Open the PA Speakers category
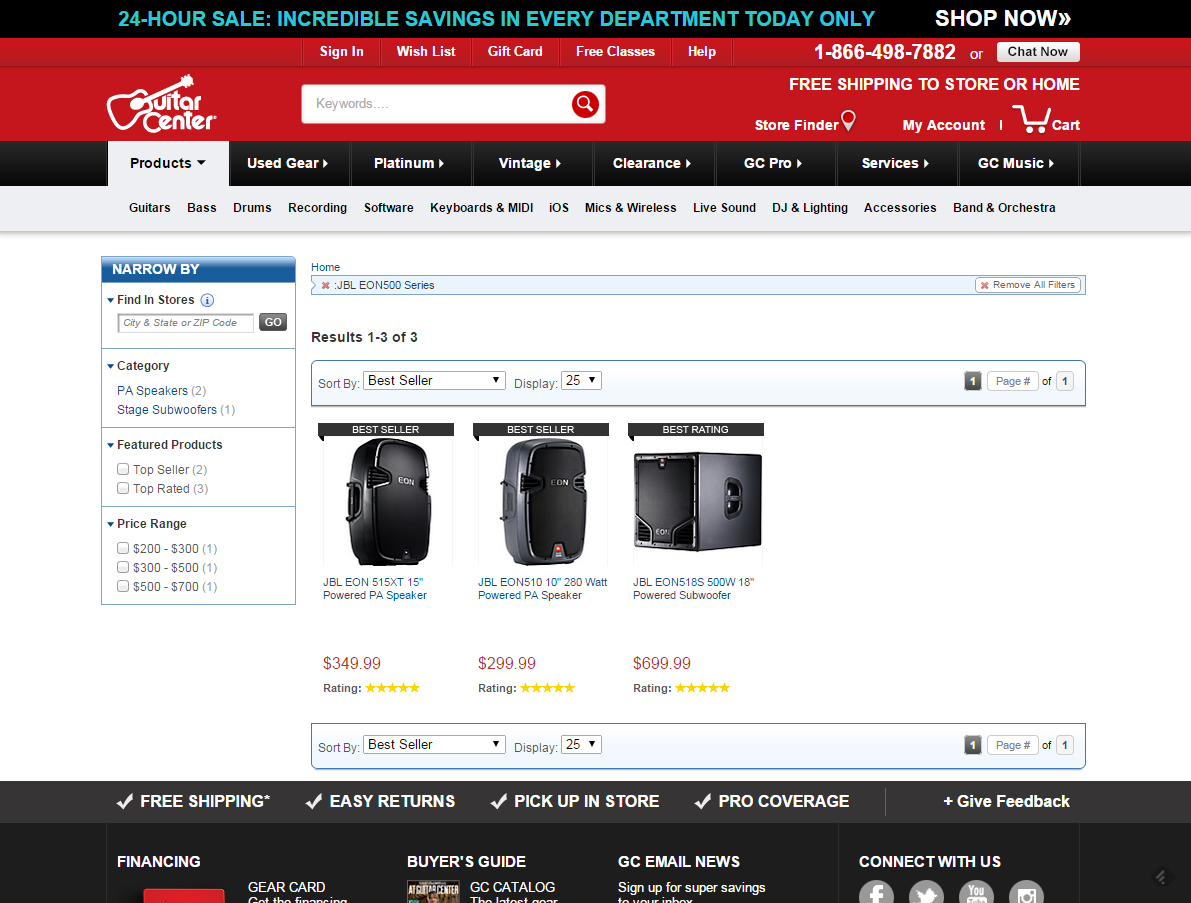This screenshot has height=903, width=1191. click(152, 390)
